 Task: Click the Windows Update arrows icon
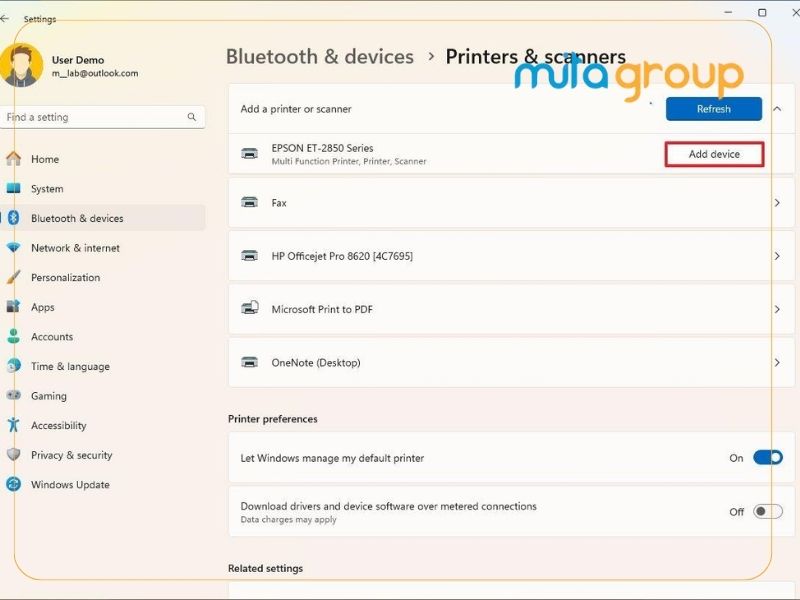14,484
